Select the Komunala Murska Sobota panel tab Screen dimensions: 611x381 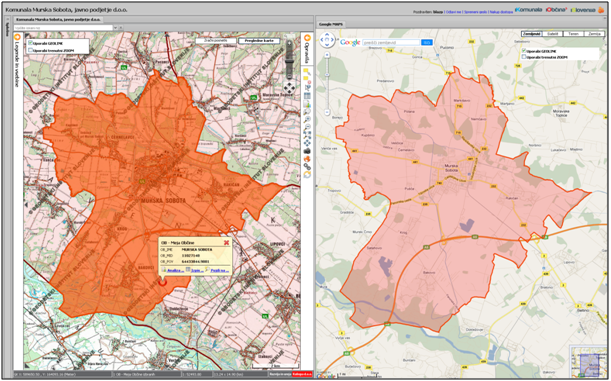point(58,19)
